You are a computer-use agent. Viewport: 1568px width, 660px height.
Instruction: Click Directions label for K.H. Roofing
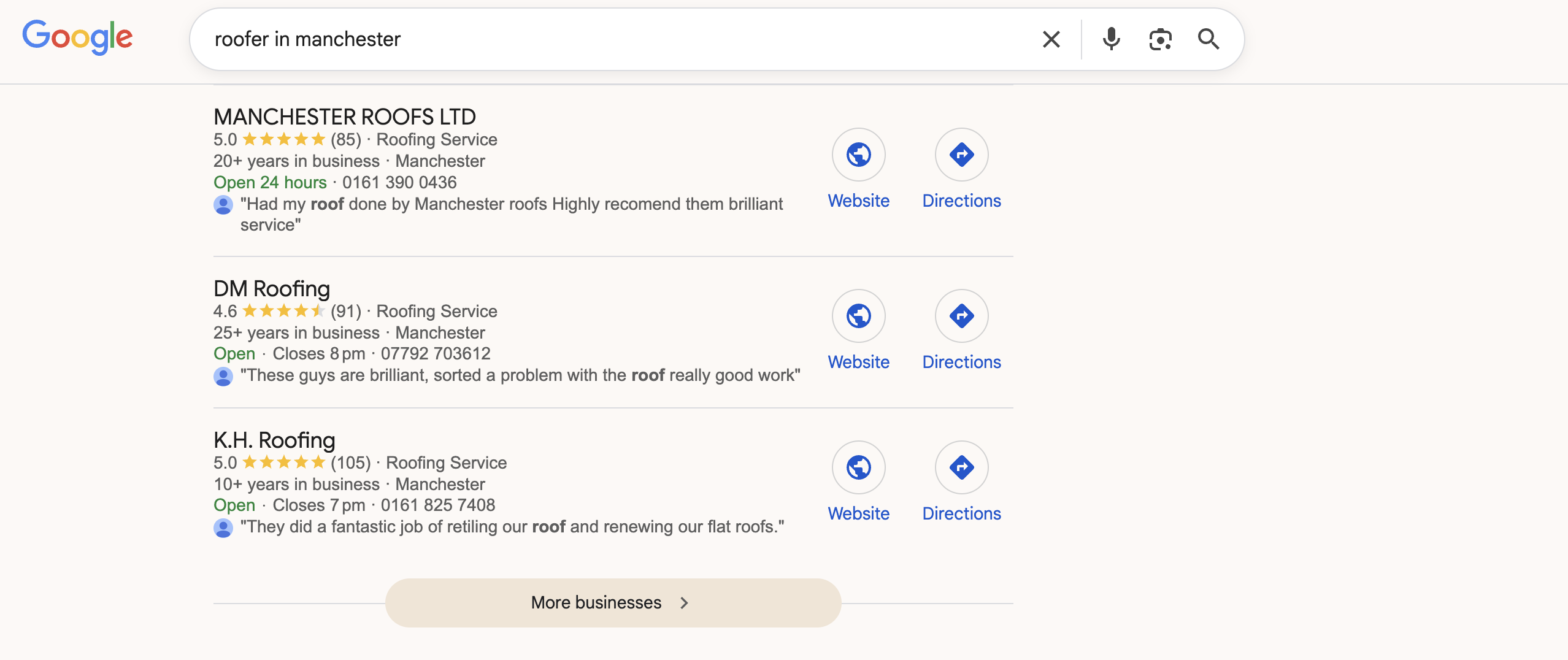(962, 513)
